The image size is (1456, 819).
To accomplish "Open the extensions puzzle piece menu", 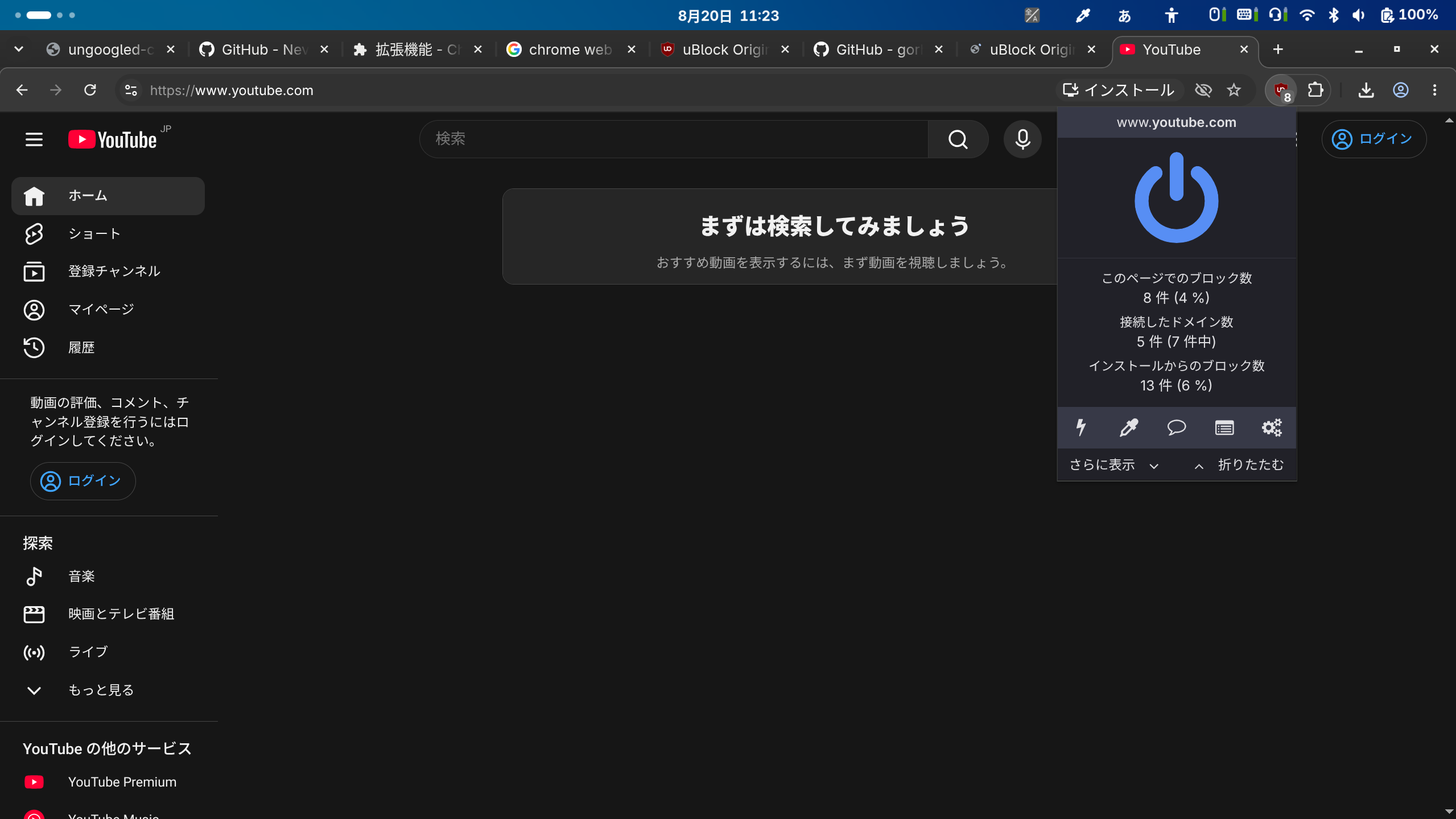I will pyautogui.click(x=1315, y=90).
